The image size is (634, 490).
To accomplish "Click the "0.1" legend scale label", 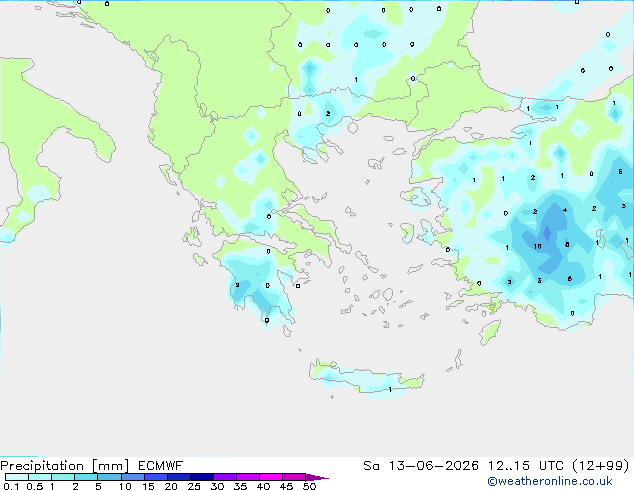I will [x=11, y=486].
